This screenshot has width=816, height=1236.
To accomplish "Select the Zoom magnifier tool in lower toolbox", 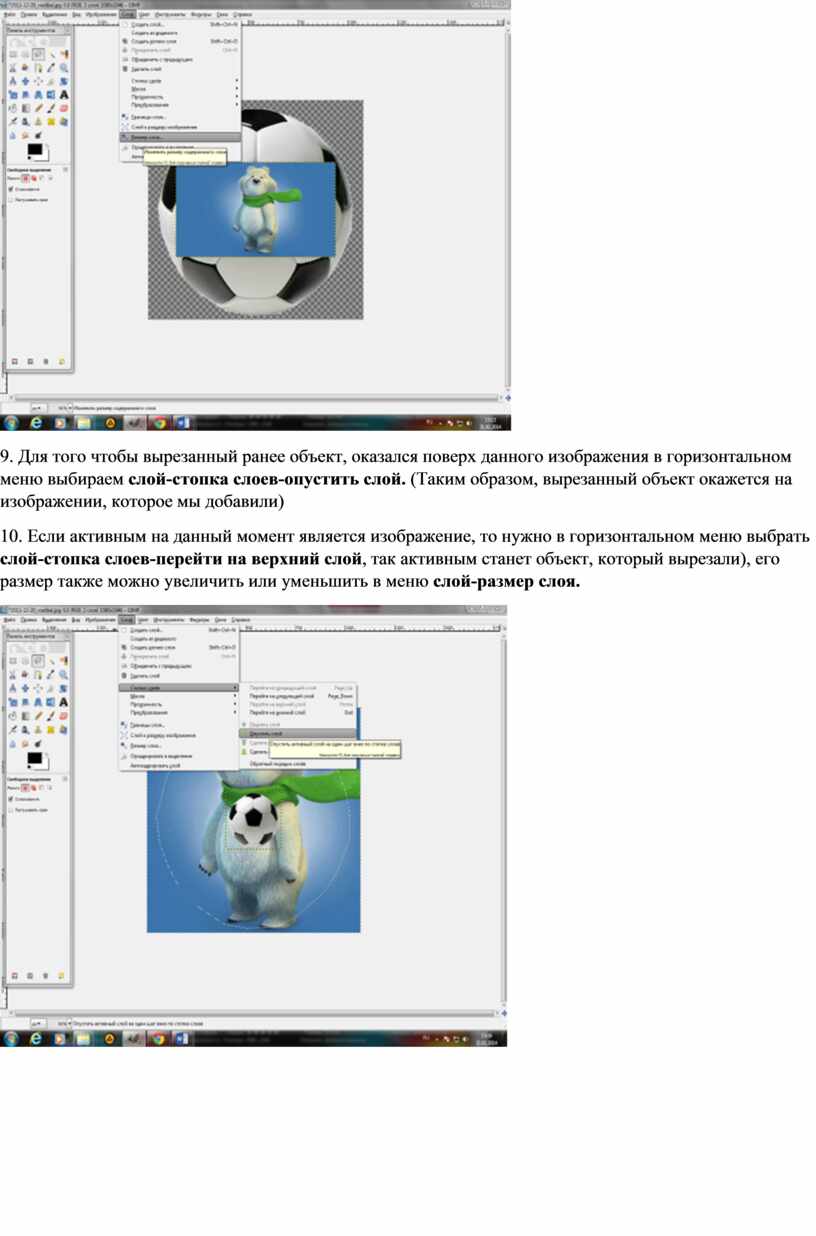I will pyautogui.click(x=64, y=675).
